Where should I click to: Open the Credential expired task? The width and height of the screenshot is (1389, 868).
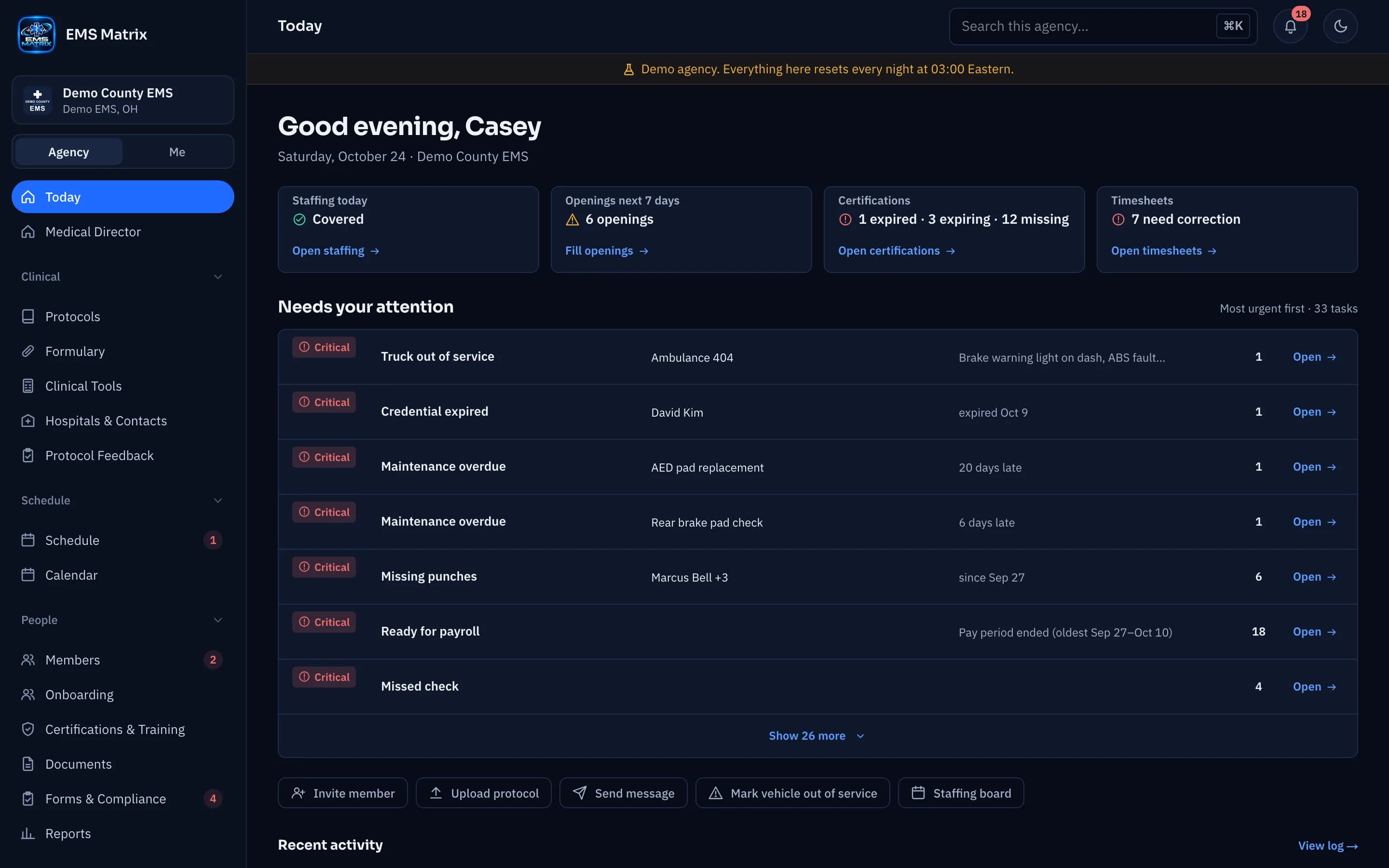pyautogui.click(x=1314, y=412)
